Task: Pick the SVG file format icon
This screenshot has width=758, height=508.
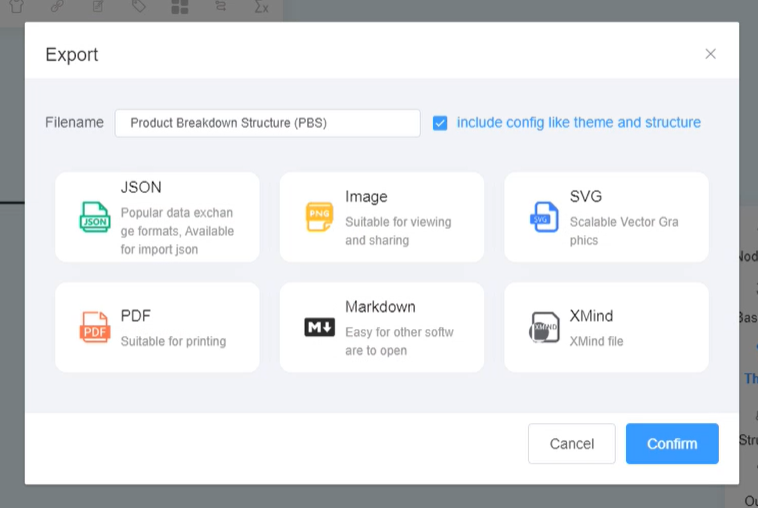Action: pyautogui.click(x=543, y=217)
